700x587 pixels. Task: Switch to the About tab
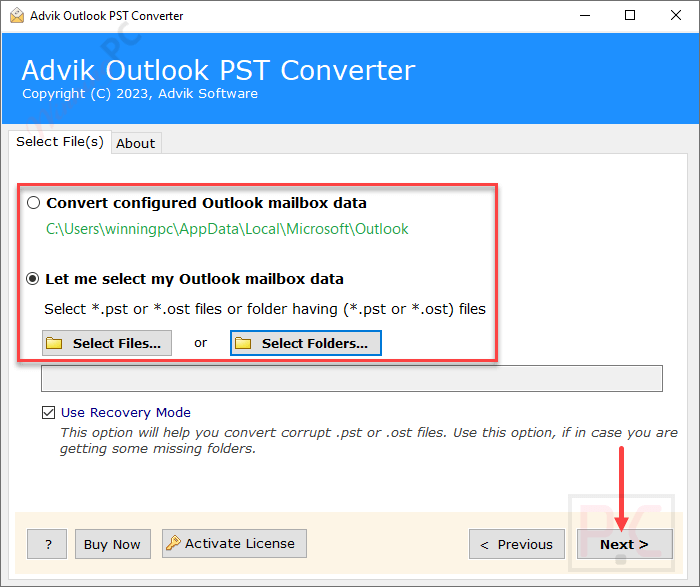point(136,143)
